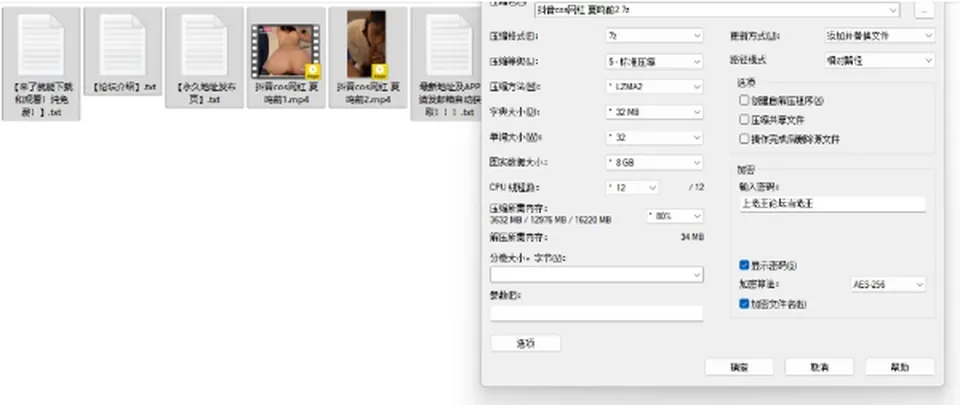Screen dimensions: 960x405
Task: Open the CPU 线程数 dropdown showing 12
Action: coord(632,188)
